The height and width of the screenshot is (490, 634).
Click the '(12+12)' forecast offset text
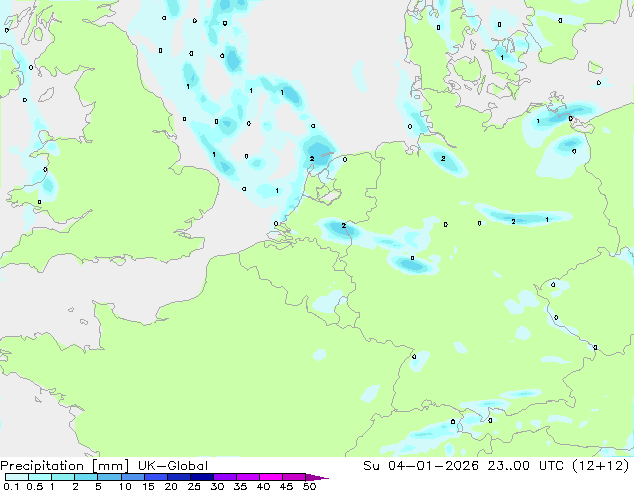point(601,466)
